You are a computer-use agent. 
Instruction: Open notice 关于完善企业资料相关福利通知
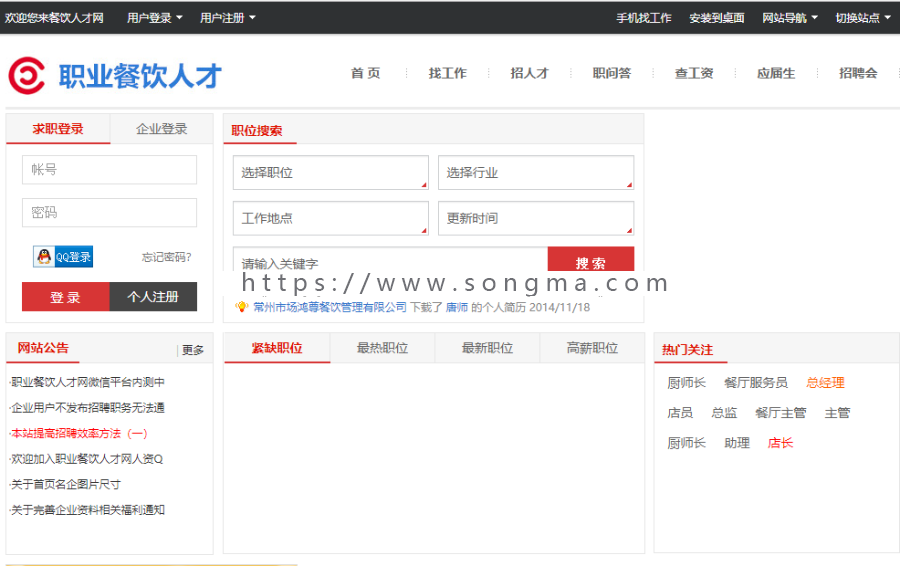[x=87, y=510]
